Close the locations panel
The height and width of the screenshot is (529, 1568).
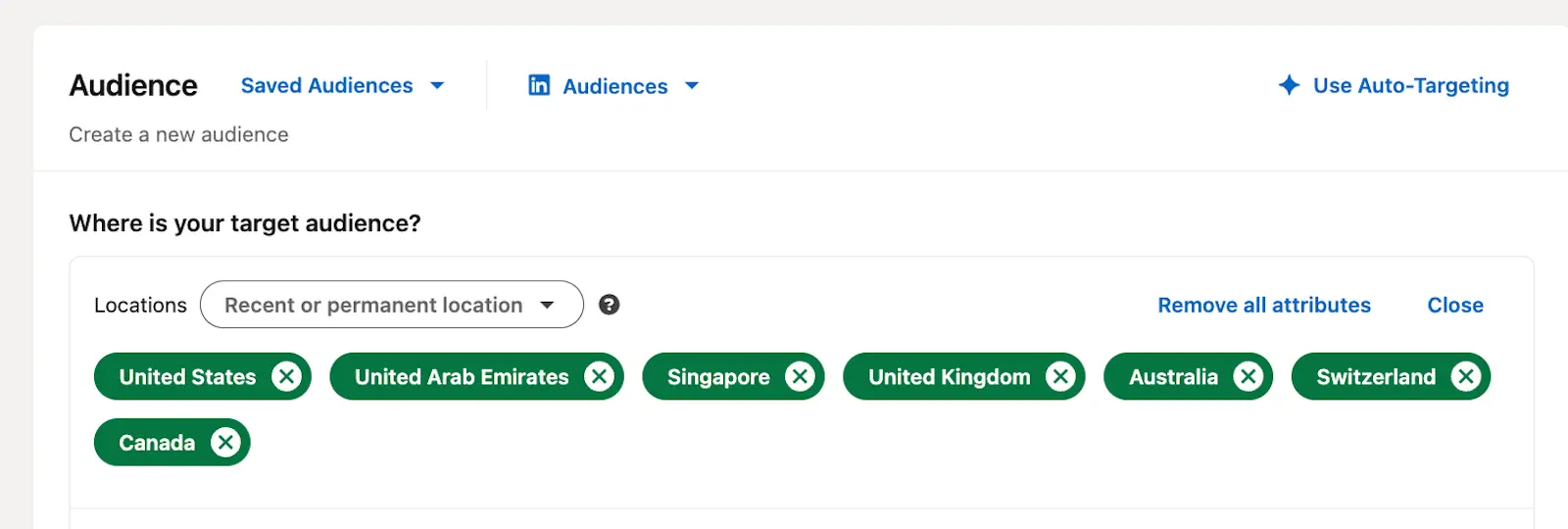[x=1454, y=305]
